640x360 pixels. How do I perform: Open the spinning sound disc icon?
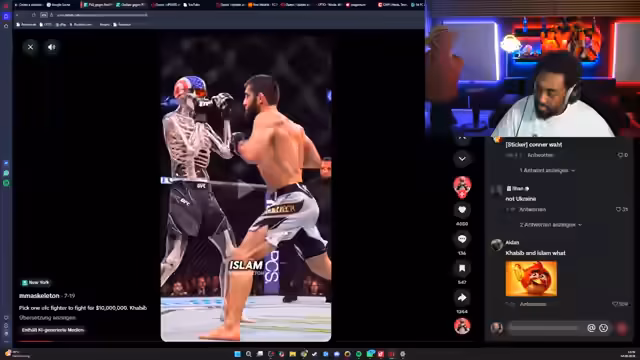pyautogui.click(x=462, y=326)
